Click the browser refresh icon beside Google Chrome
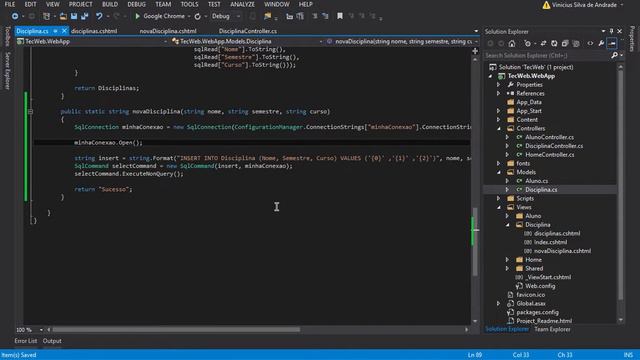The width and height of the screenshot is (640, 360). 198,16
